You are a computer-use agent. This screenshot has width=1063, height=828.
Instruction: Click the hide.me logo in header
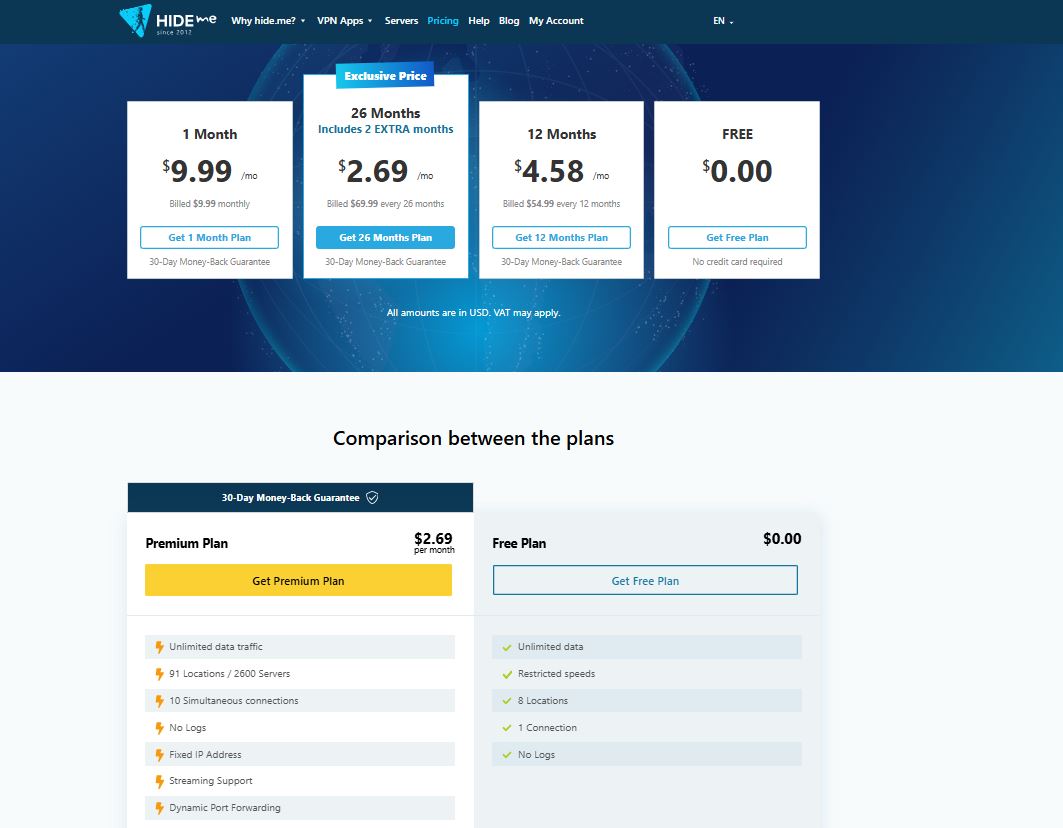[167, 20]
